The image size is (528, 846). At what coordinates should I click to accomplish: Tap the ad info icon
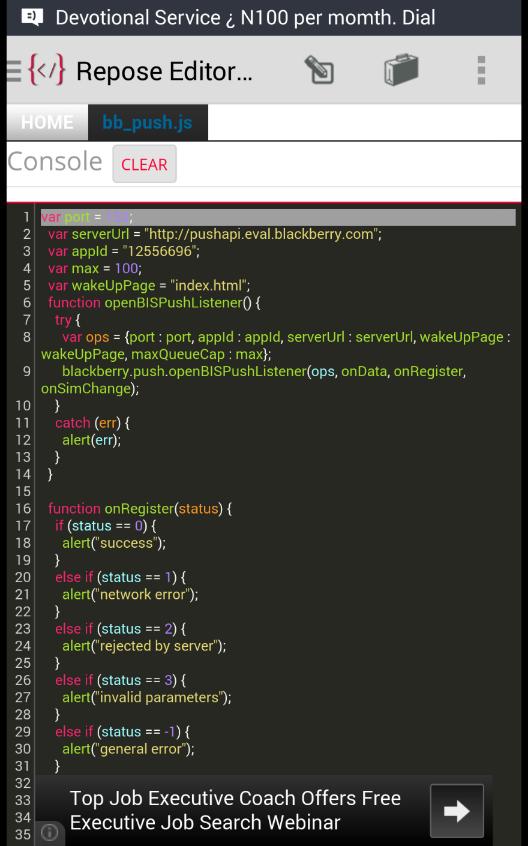[50, 832]
